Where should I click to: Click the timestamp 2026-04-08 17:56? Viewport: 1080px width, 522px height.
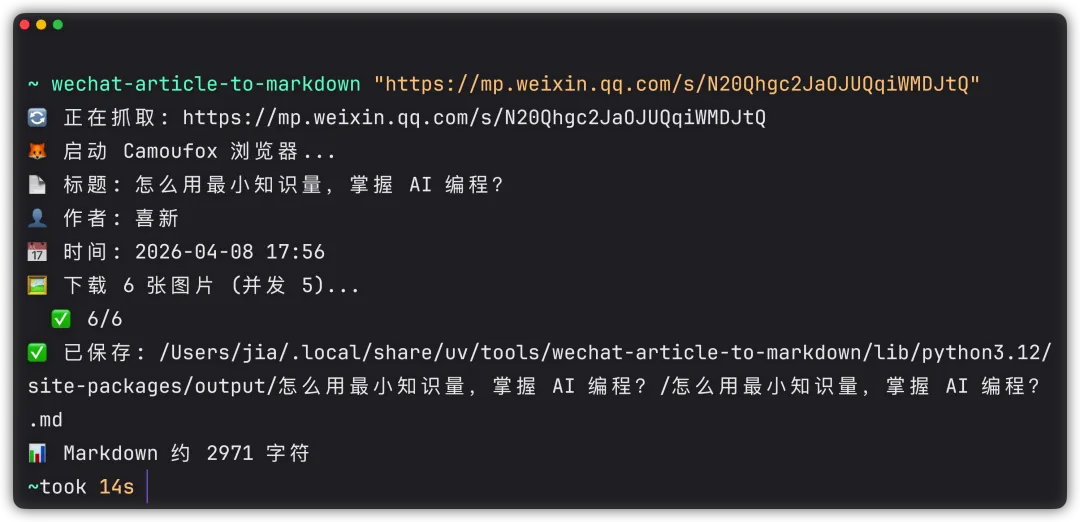[x=230, y=252]
